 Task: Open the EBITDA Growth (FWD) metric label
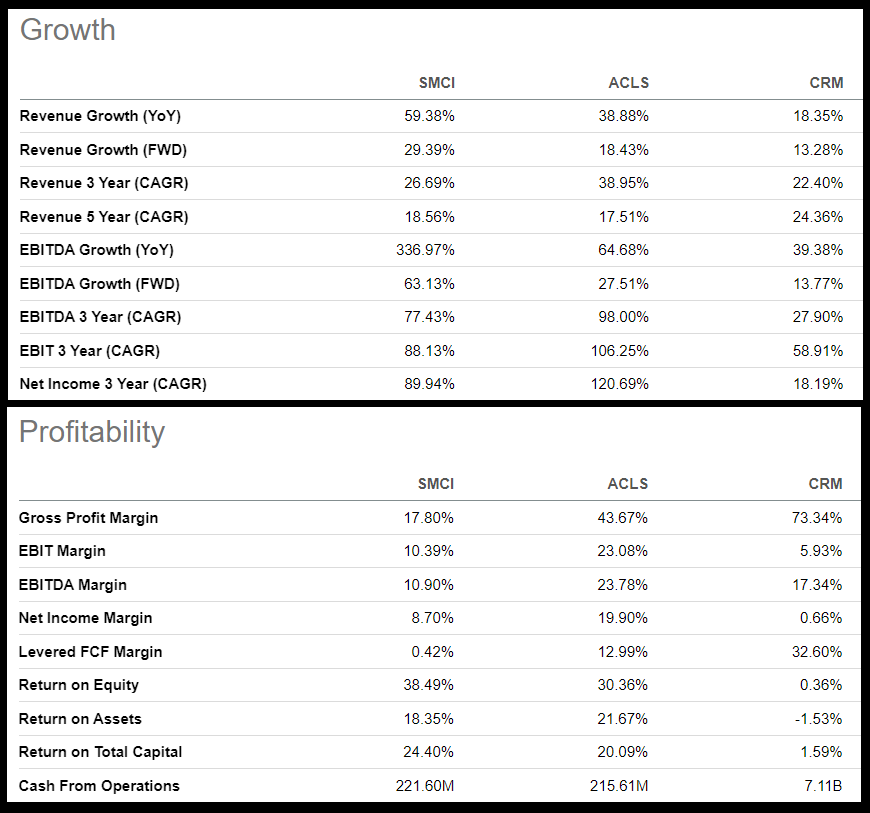[x=99, y=284]
